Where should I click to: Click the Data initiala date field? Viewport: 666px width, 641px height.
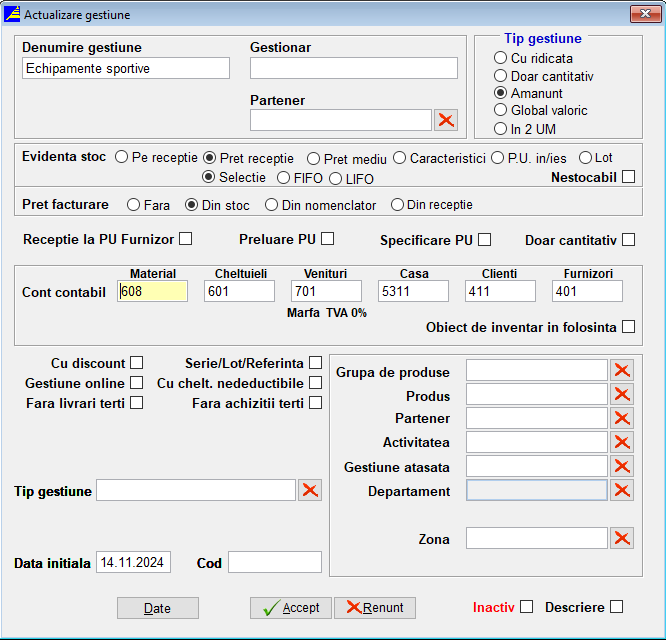133,563
